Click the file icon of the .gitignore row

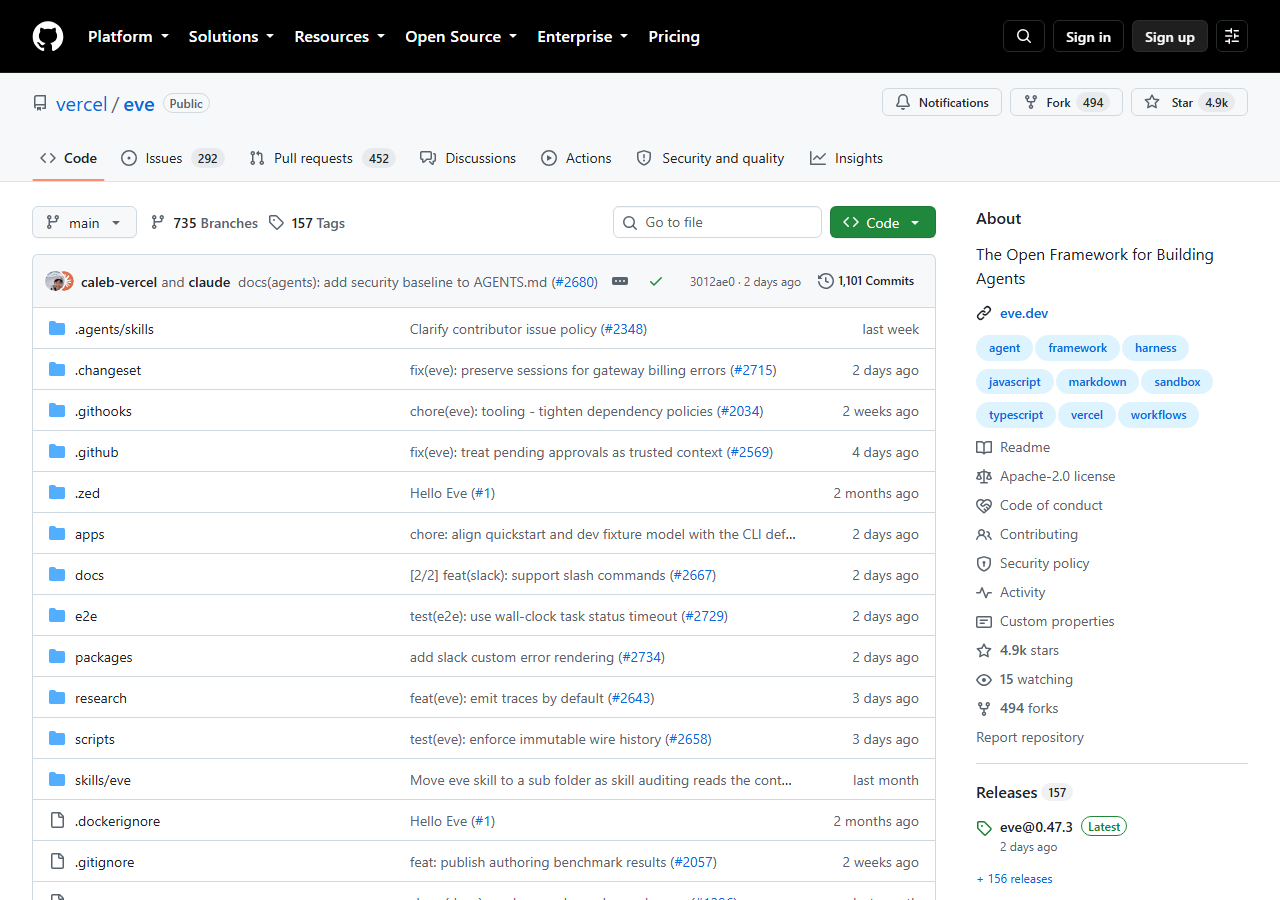57,862
